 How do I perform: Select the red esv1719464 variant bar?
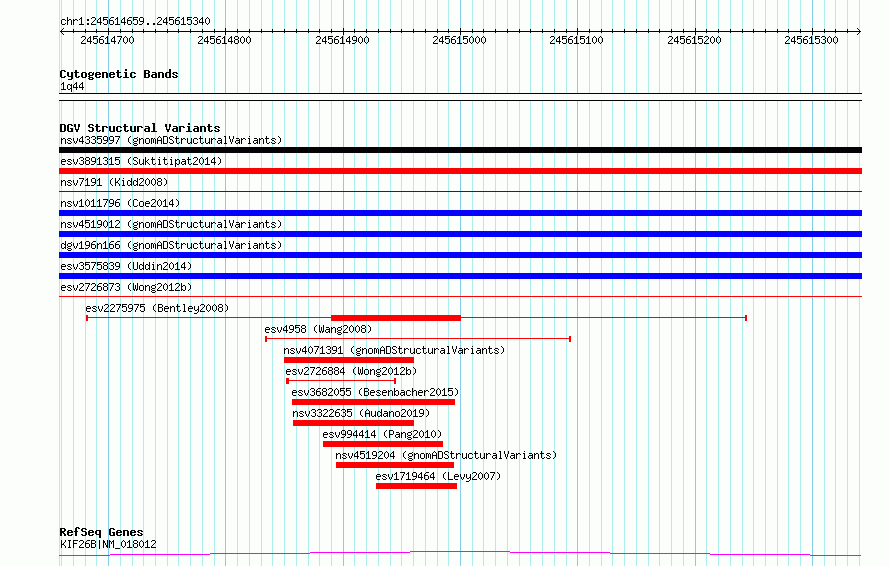click(x=416, y=486)
